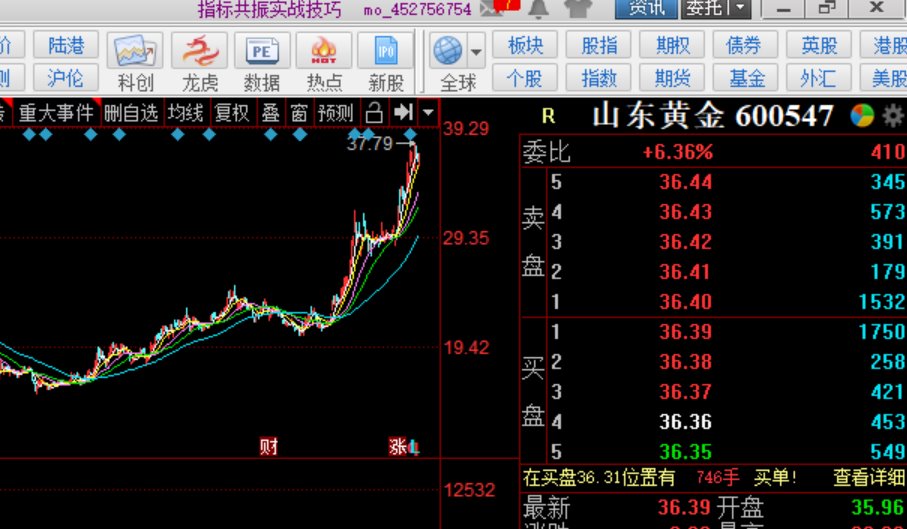Image resolution: width=907 pixels, height=529 pixels.
Task: Click 委比 value +6.36%
Action: tap(678, 153)
